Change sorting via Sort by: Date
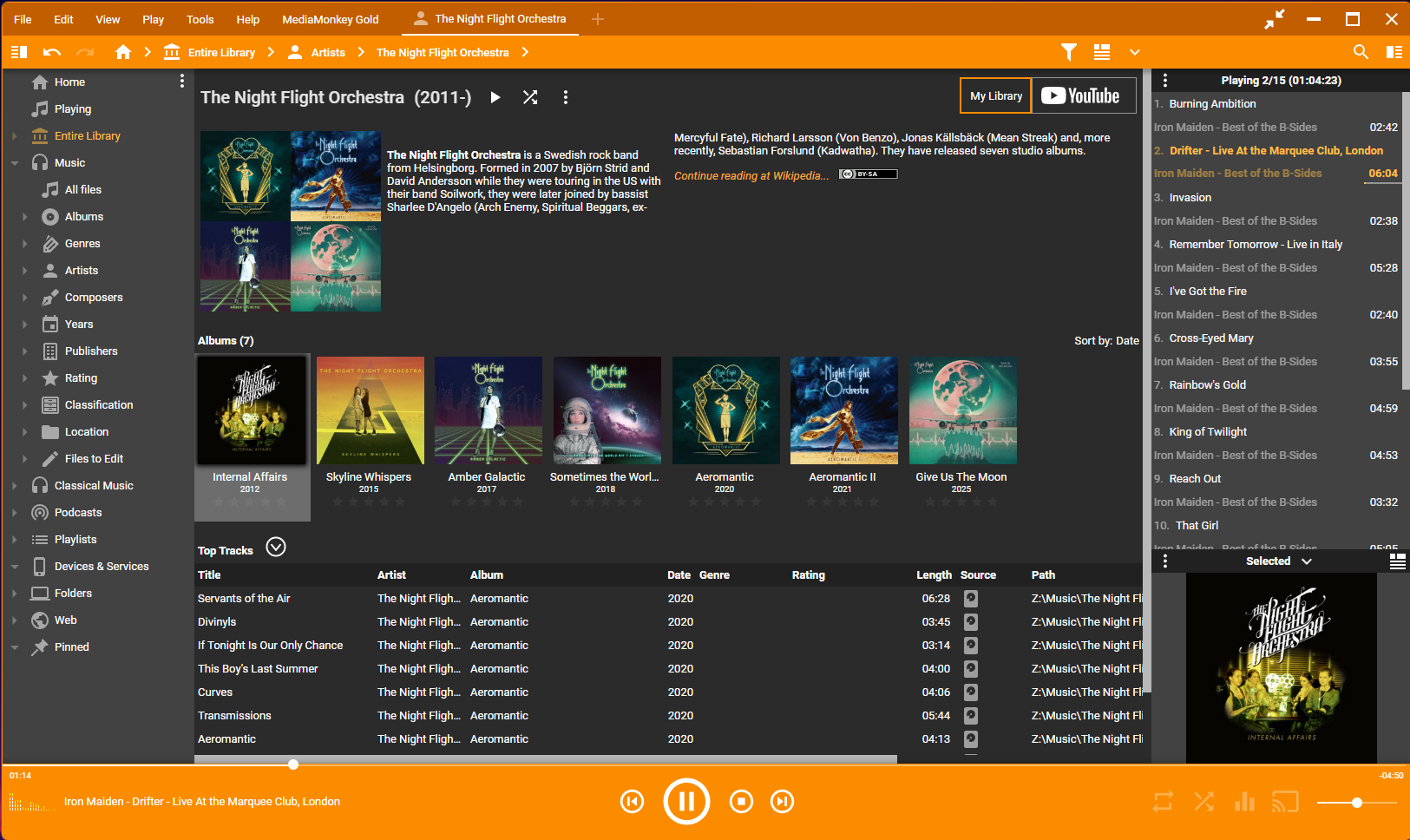1410x840 pixels. click(x=1106, y=340)
